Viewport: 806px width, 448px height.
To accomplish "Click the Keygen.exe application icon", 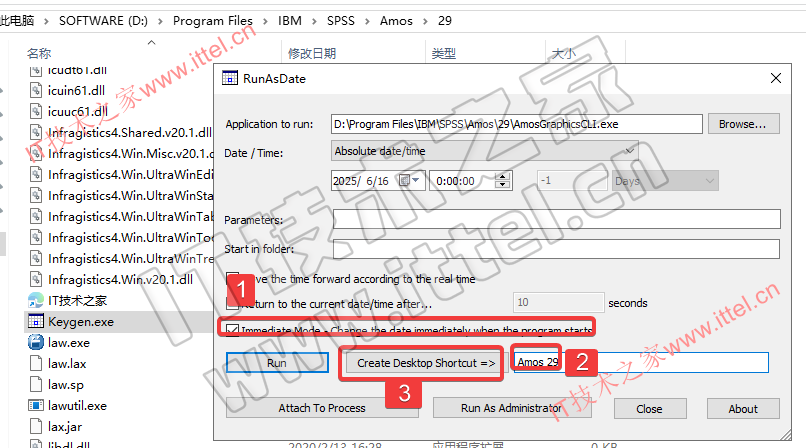I will coord(35,322).
